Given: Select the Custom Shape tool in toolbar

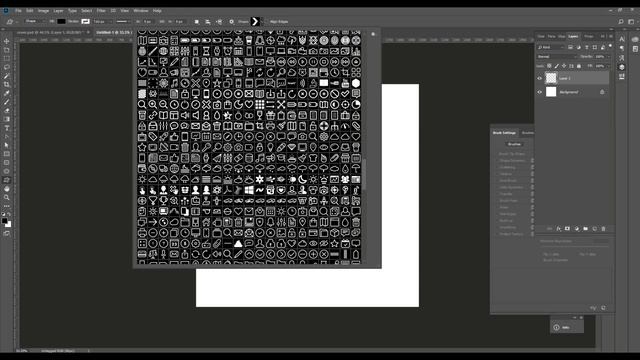Looking at the screenshot, I should coord(7,180).
